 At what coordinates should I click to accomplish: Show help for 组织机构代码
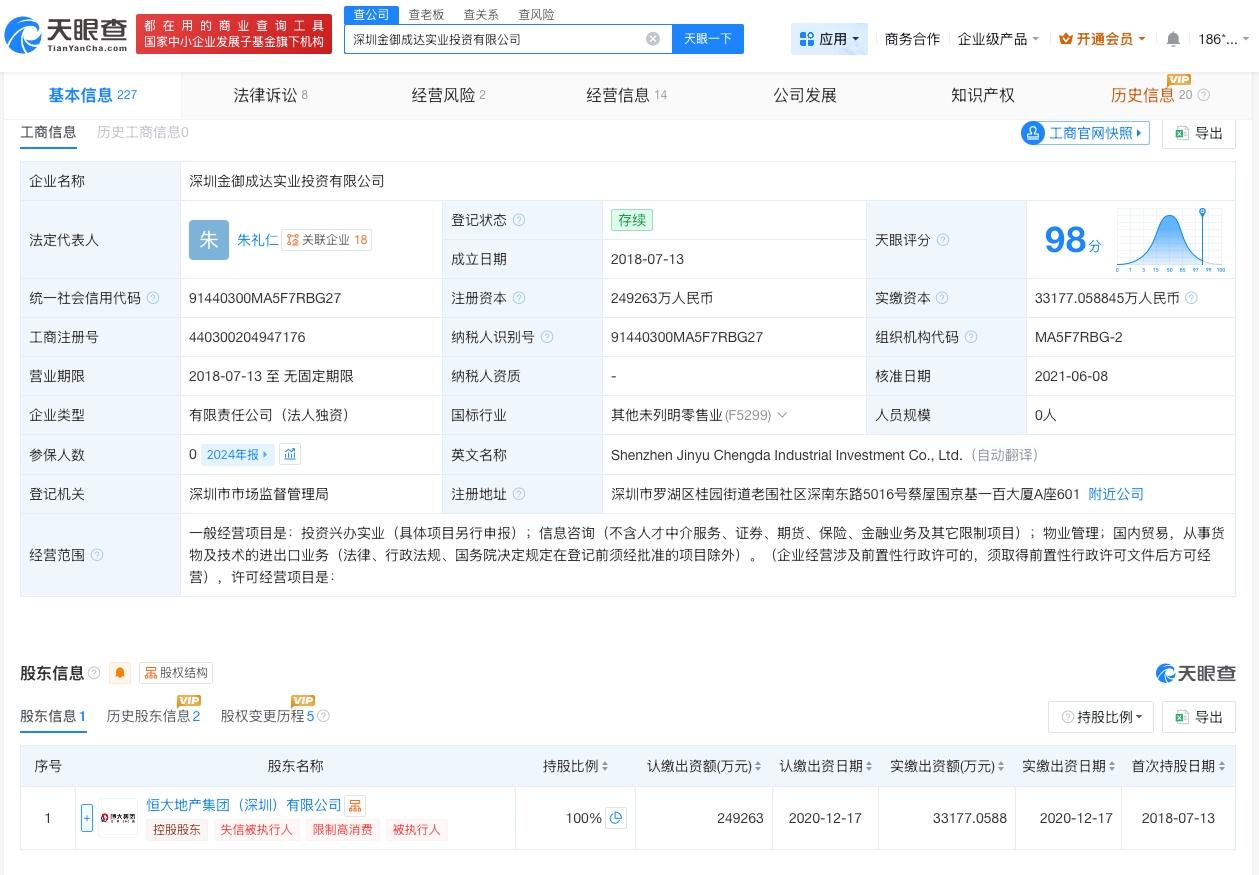[970, 337]
